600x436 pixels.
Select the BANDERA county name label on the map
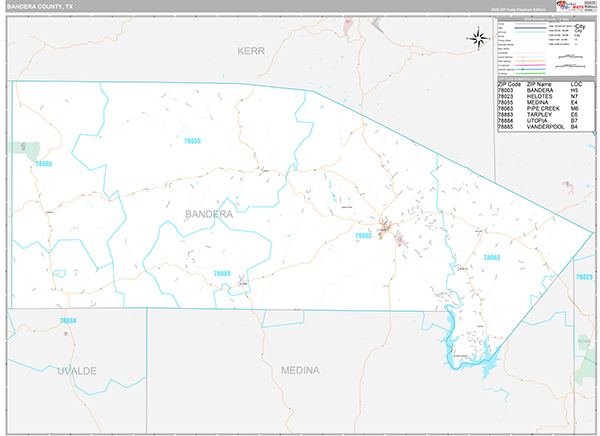[x=208, y=214]
